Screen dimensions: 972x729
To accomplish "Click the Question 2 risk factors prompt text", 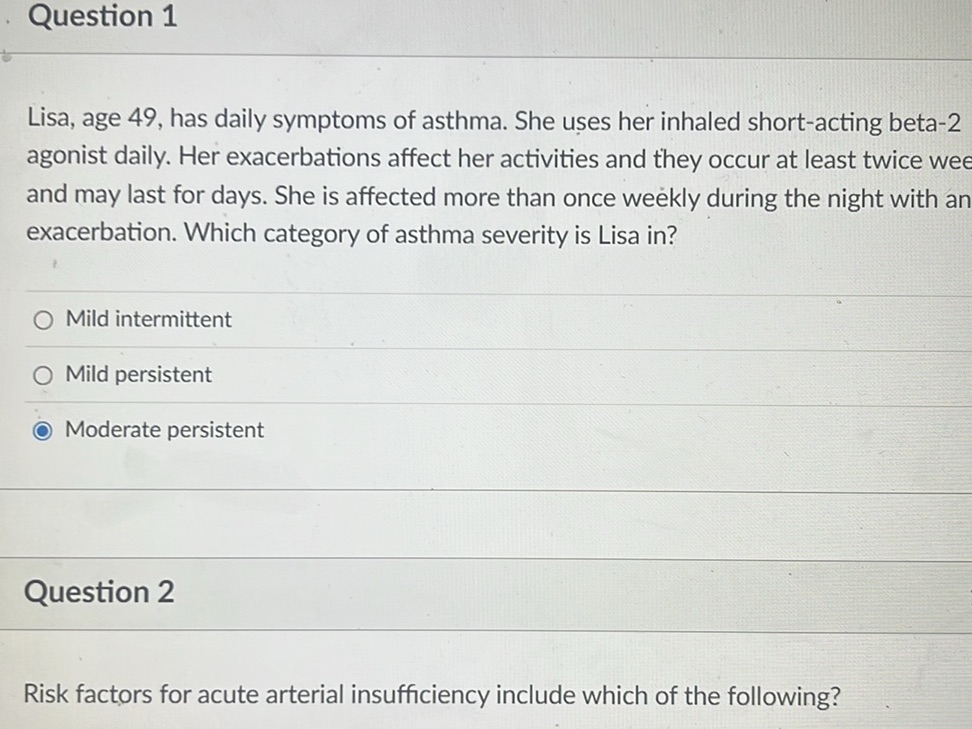I will pyautogui.click(x=433, y=695).
